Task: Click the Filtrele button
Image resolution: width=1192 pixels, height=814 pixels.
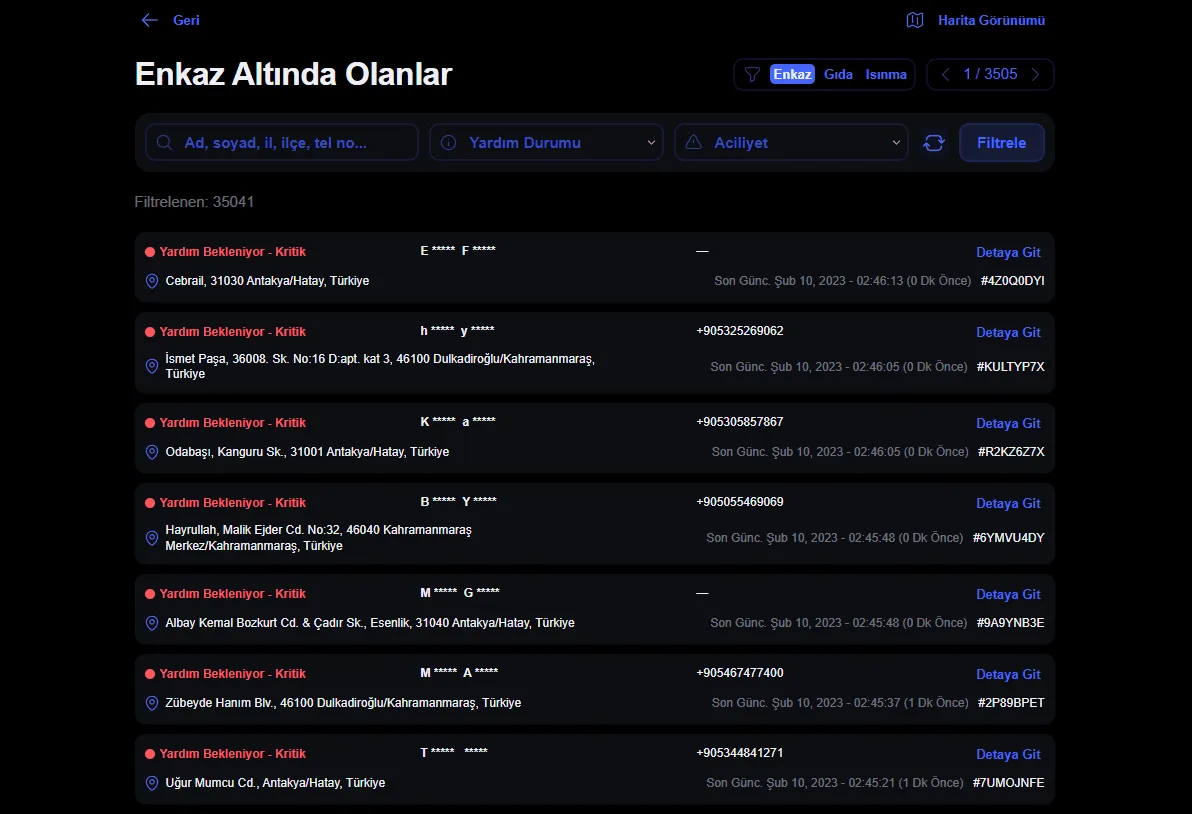Action: click(1002, 143)
